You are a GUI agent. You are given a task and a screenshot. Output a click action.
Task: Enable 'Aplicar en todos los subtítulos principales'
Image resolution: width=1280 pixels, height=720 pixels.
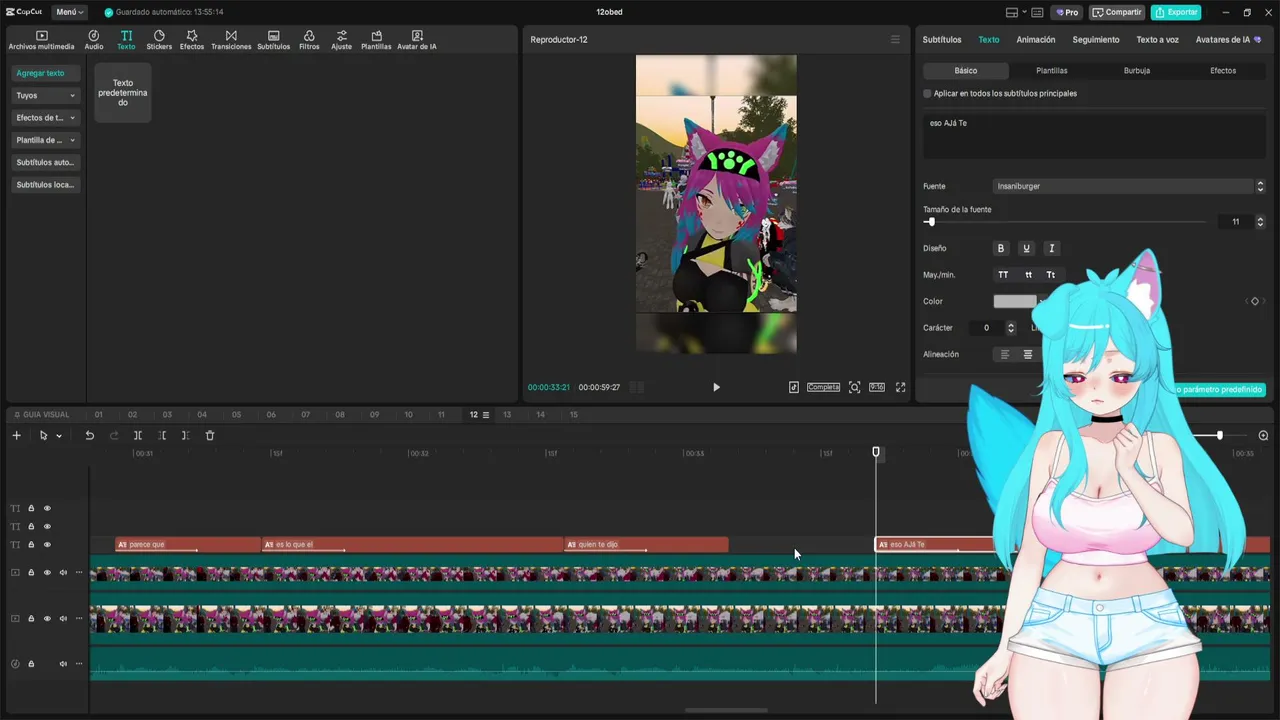click(927, 93)
